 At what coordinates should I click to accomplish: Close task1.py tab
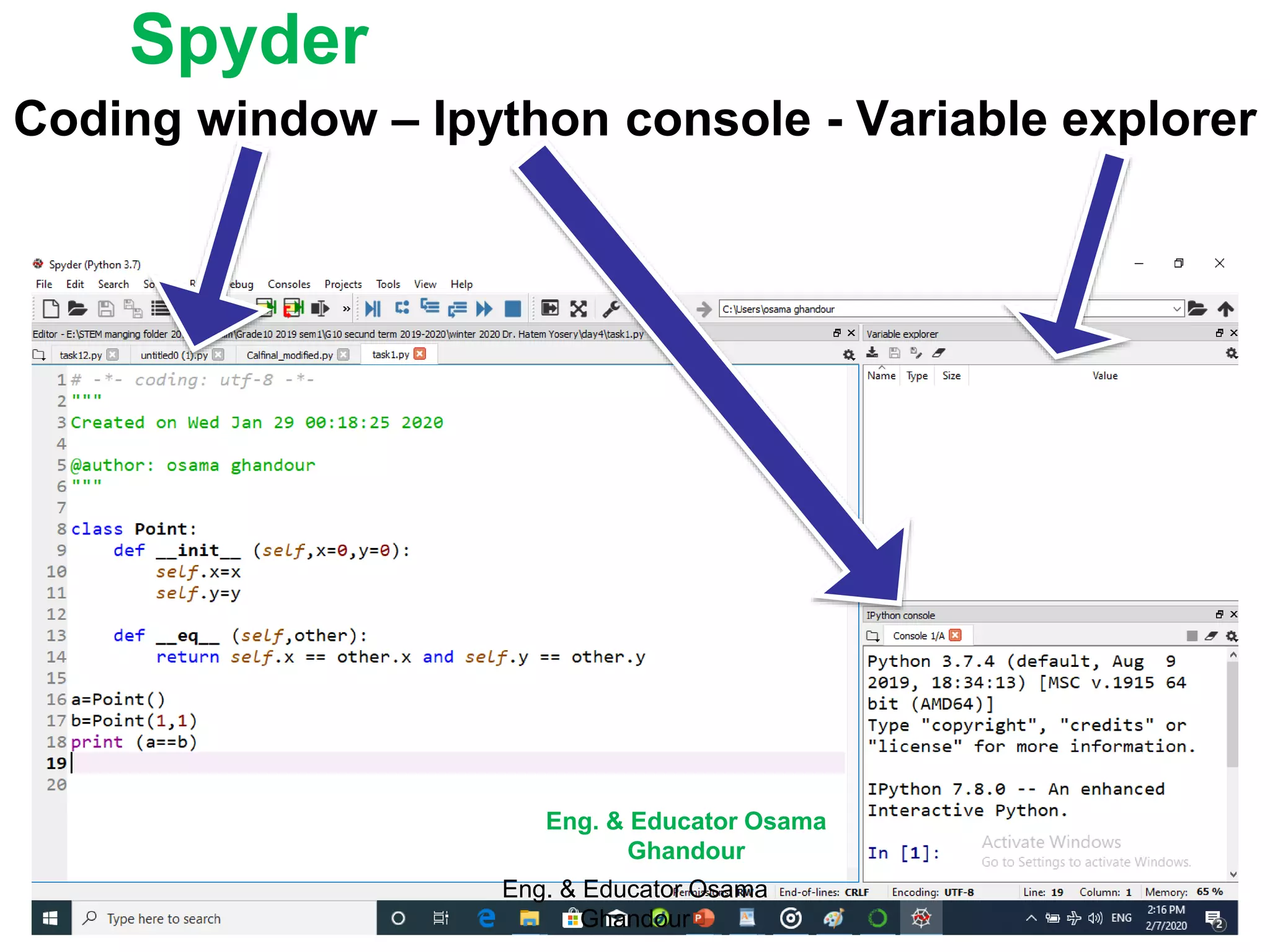(x=420, y=354)
